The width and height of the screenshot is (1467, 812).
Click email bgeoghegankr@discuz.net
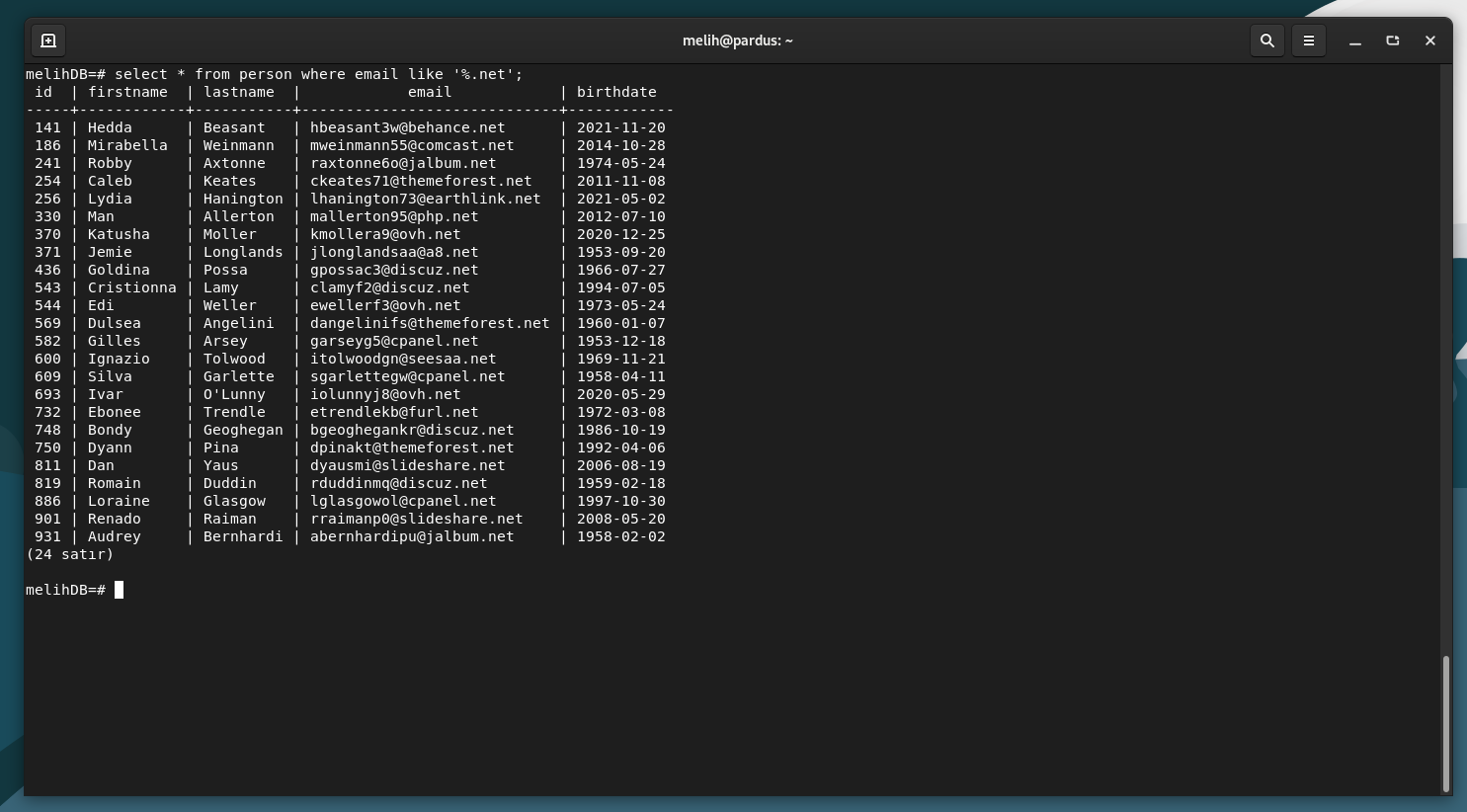[x=412, y=430]
